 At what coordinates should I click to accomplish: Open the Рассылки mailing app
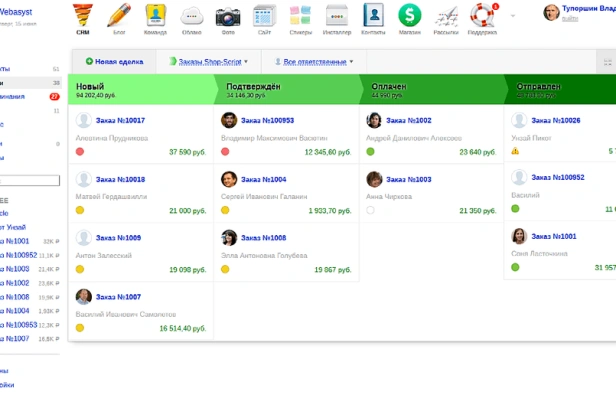click(445, 16)
